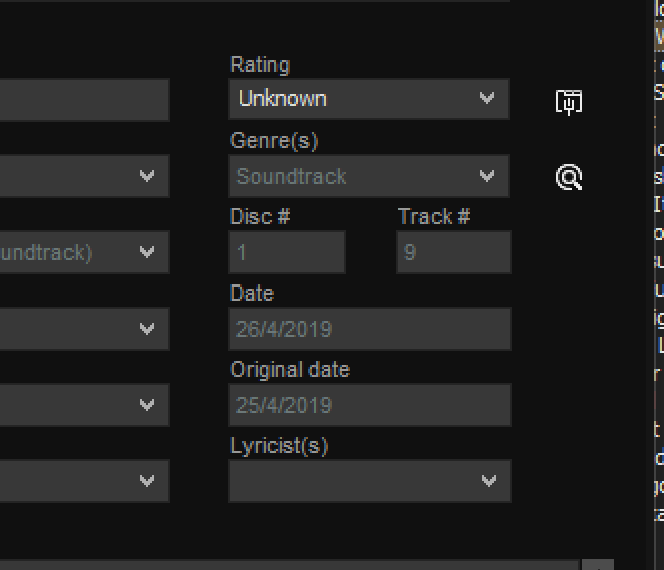
Task: Click the left text field beside Rating dropdown
Action: click(80, 100)
